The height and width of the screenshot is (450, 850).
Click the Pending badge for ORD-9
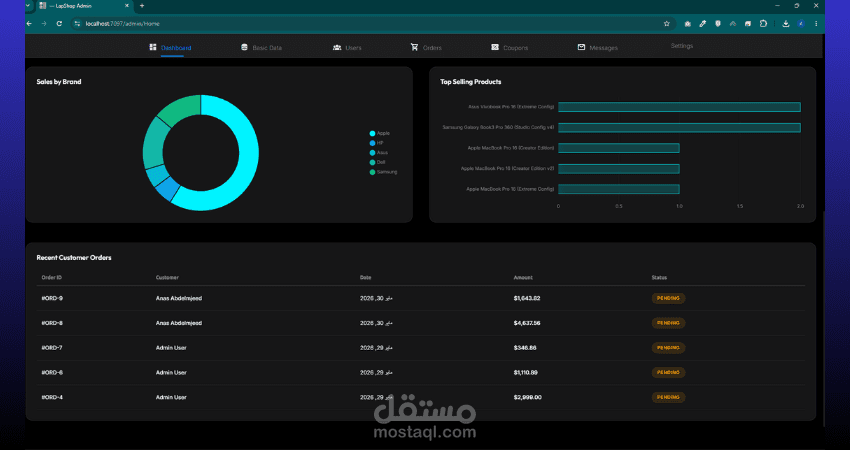click(668, 298)
